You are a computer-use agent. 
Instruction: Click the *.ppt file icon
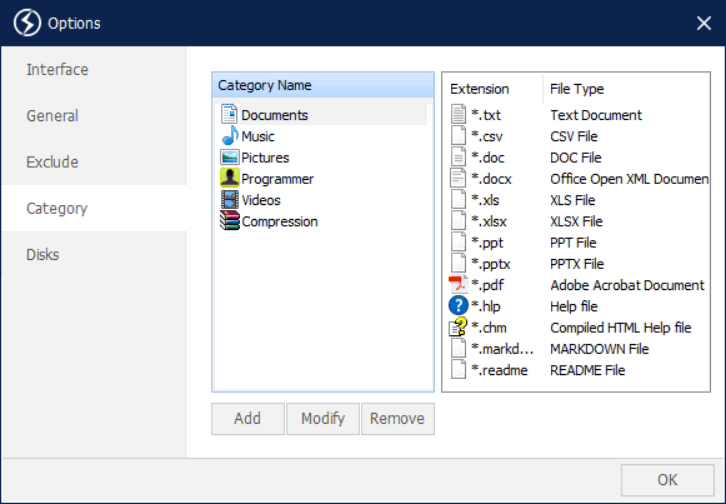point(458,242)
